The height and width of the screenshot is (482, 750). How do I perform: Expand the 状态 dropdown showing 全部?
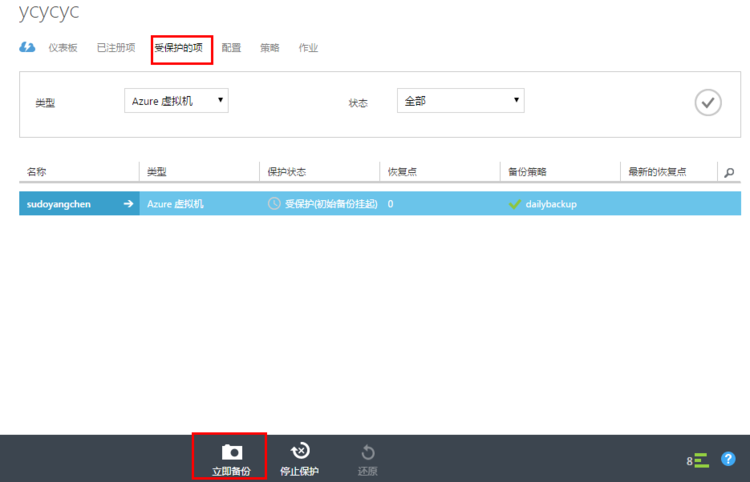point(461,100)
